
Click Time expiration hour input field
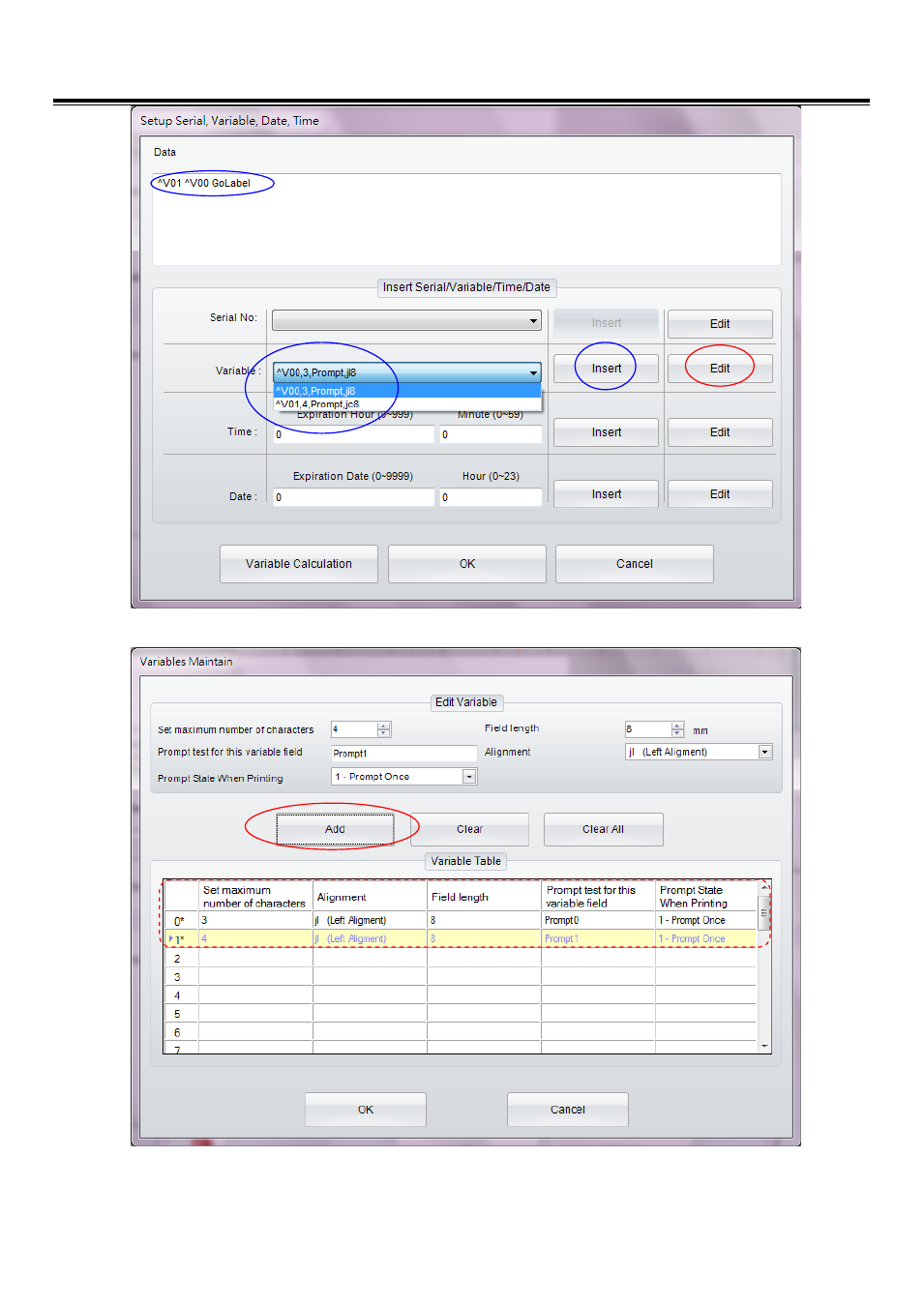(x=354, y=434)
